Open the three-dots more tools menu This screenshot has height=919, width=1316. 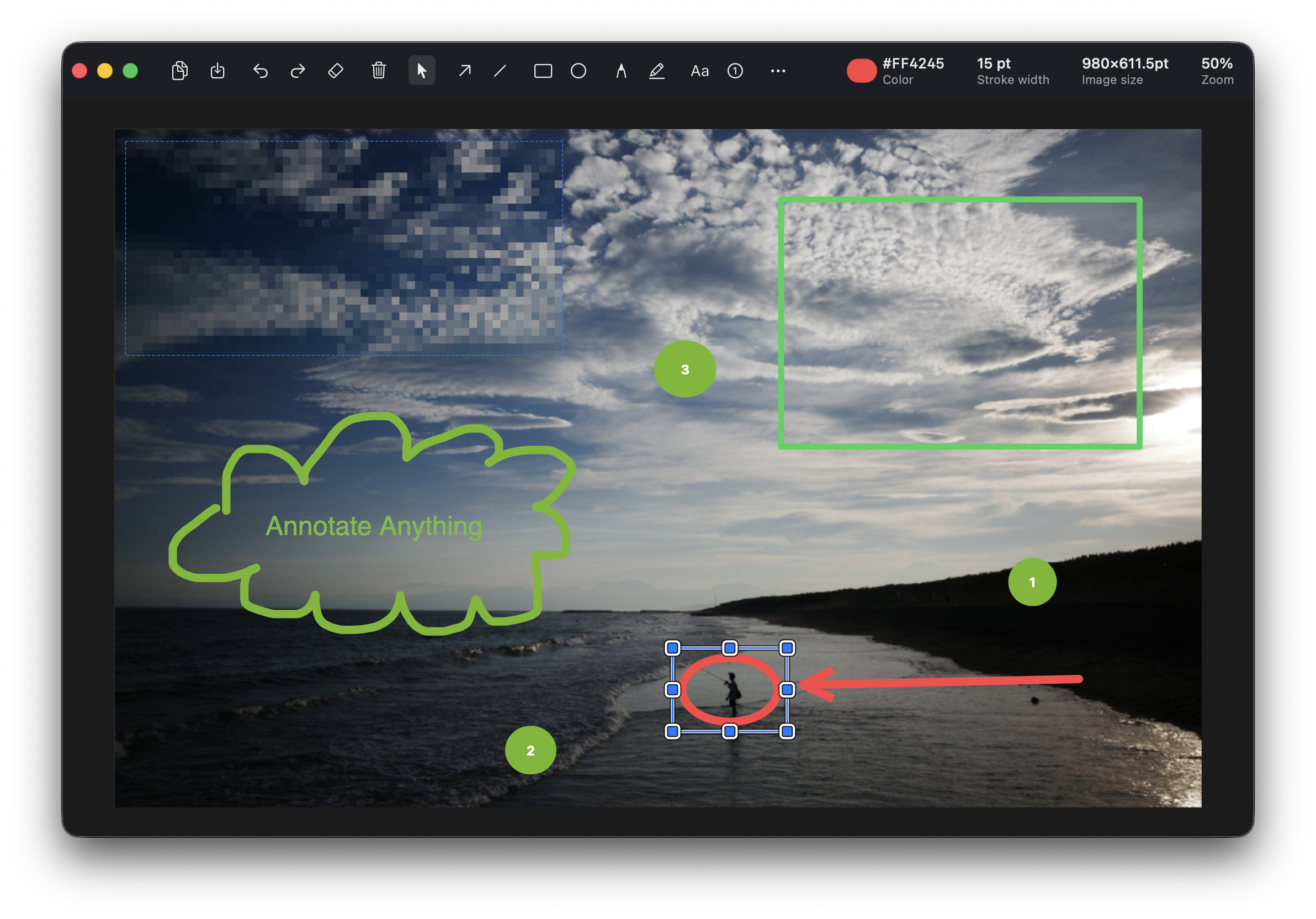[x=778, y=71]
